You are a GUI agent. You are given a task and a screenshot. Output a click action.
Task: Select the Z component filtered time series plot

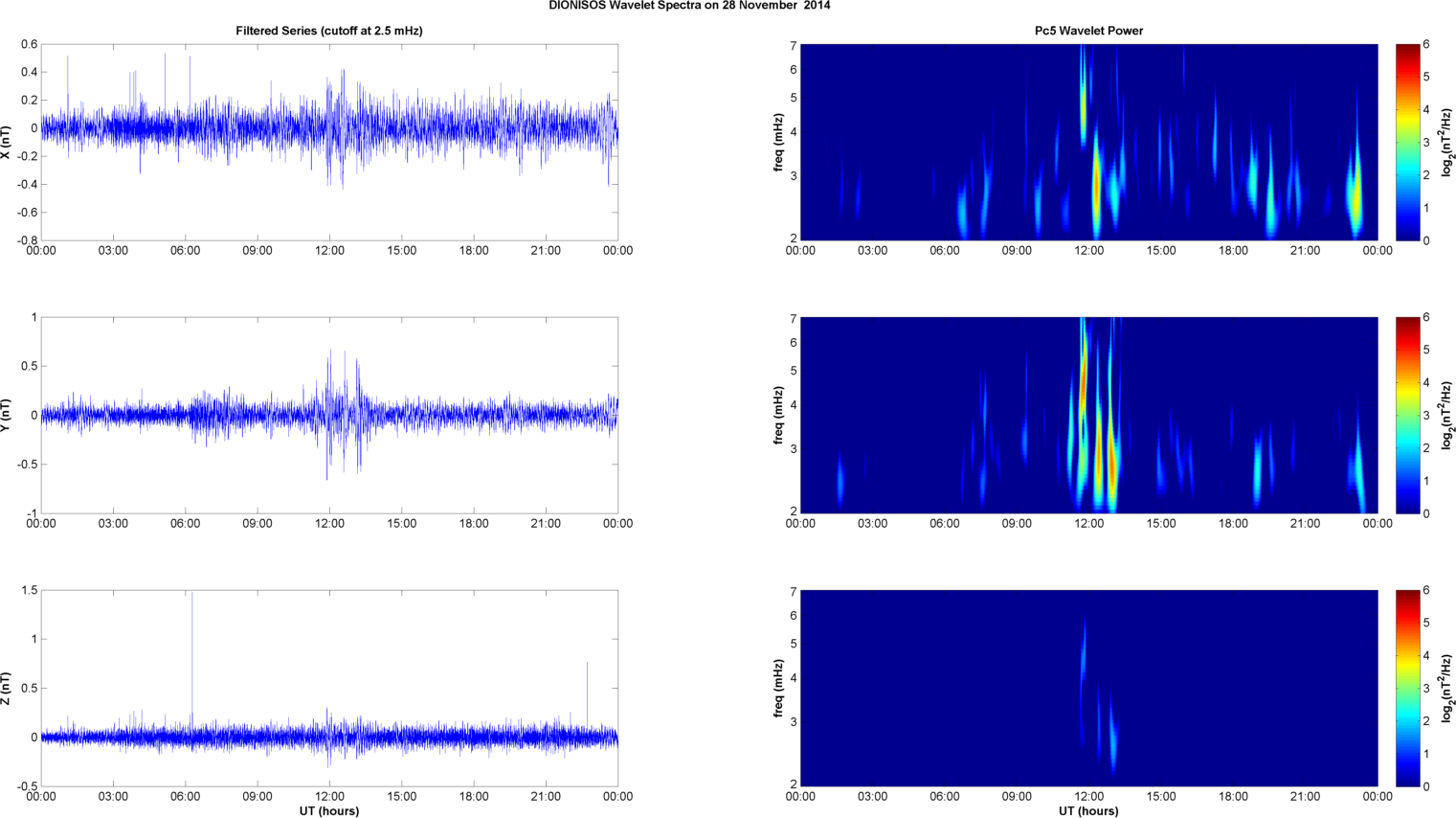click(x=329, y=688)
